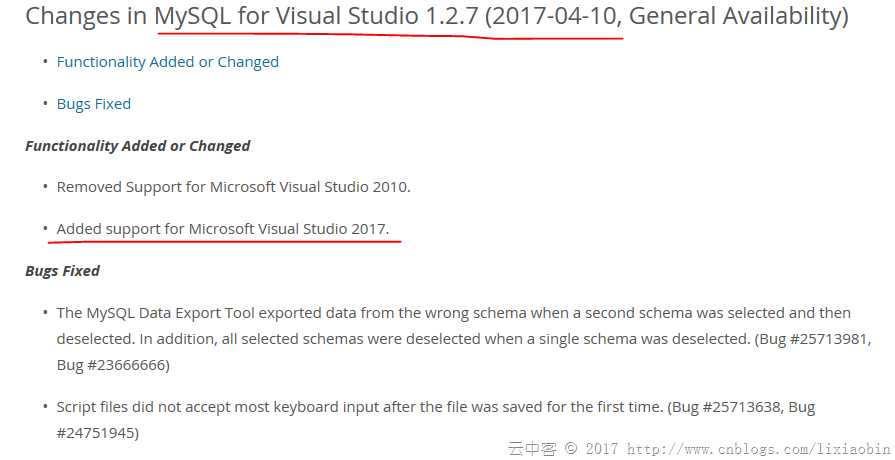The image size is (895, 460).
Task: Select the Removed Support for Visual Studio 2010 item
Action: tap(233, 187)
